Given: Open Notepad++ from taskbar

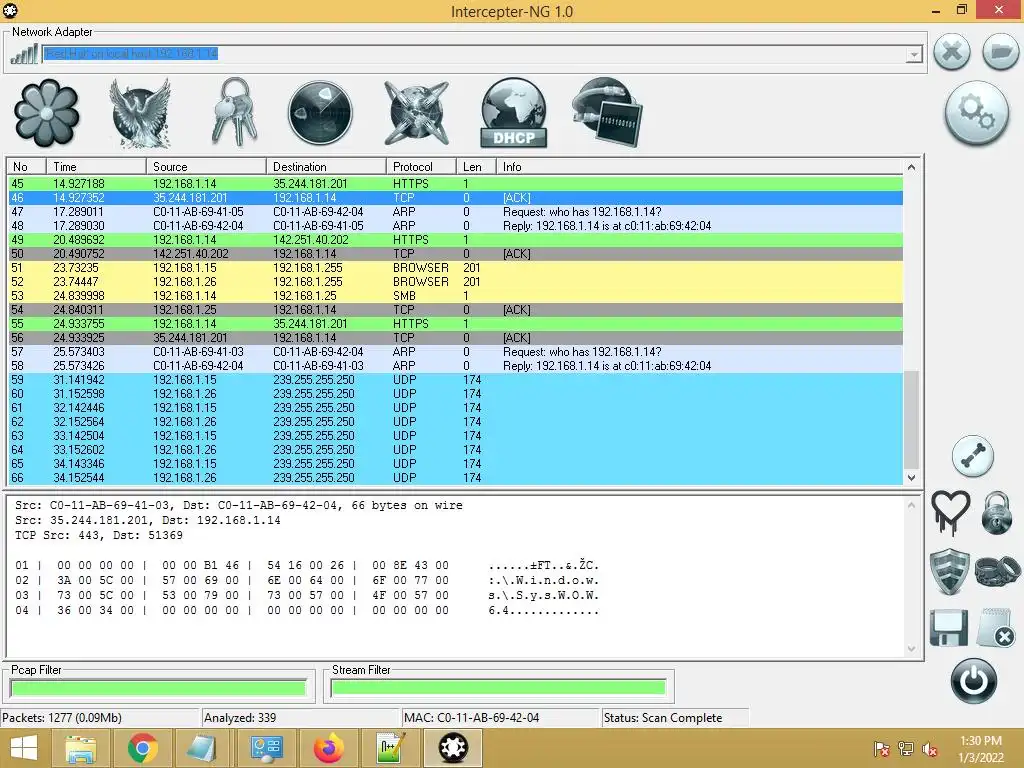Looking at the screenshot, I should coord(391,748).
